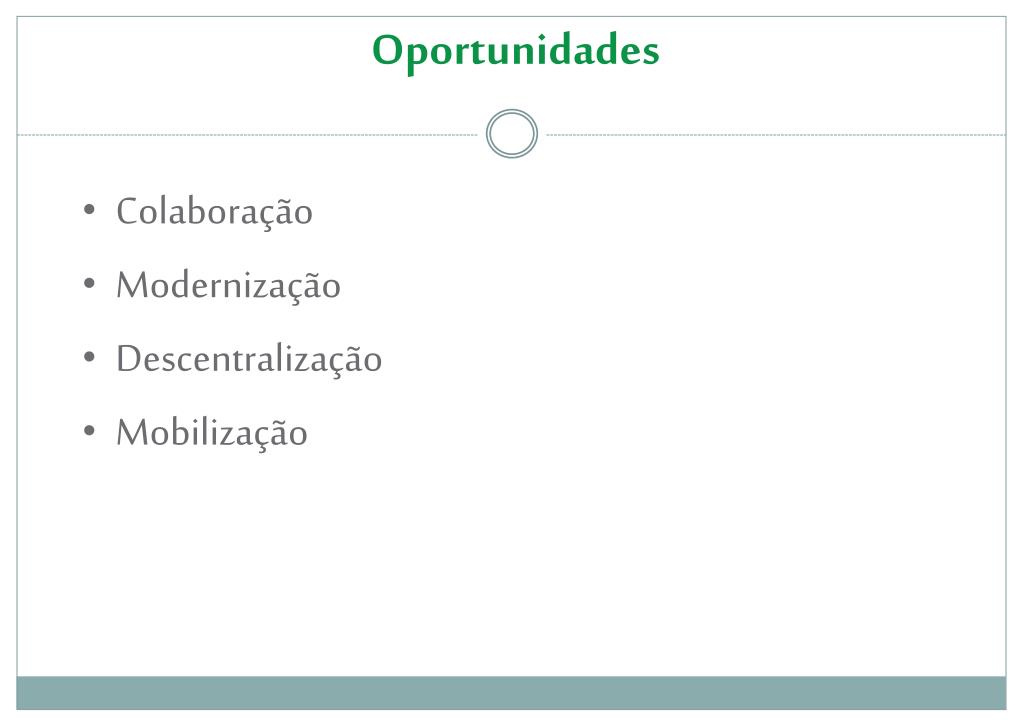This screenshot has width=1024, height=726.
Task: Click the teal footer bar
Action: (x=511, y=693)
